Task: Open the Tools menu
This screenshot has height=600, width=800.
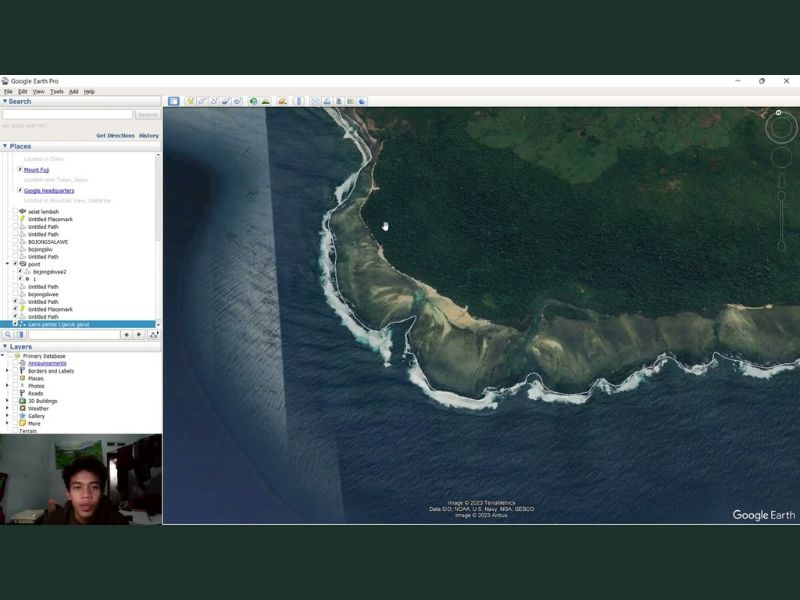Action: pyautogui.click(x=57, y=91)
